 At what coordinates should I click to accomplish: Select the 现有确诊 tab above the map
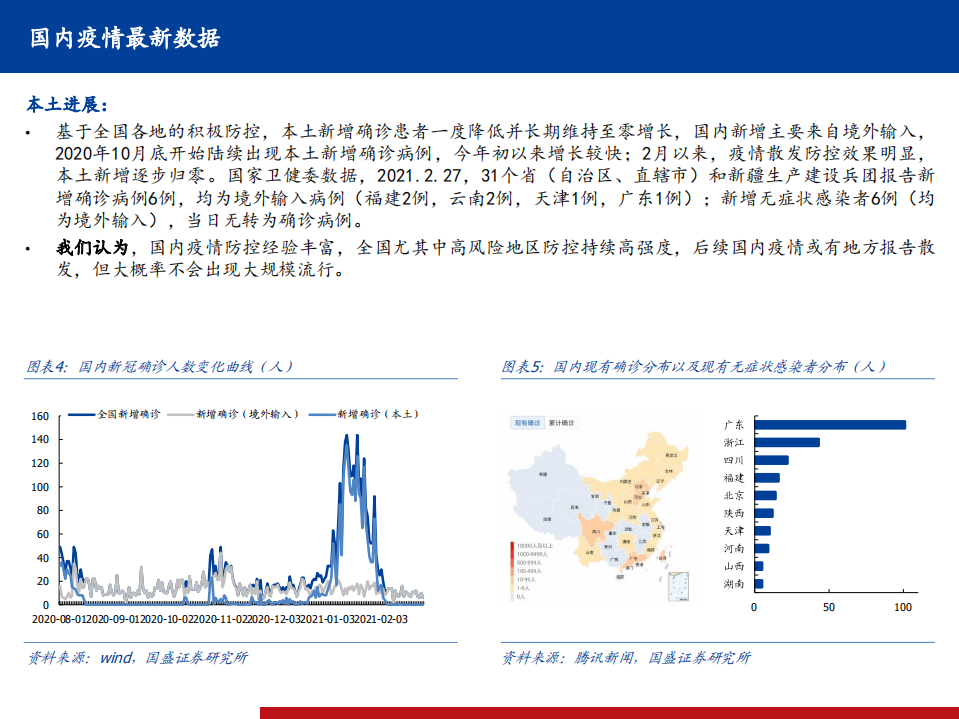(x=525, y=423)
